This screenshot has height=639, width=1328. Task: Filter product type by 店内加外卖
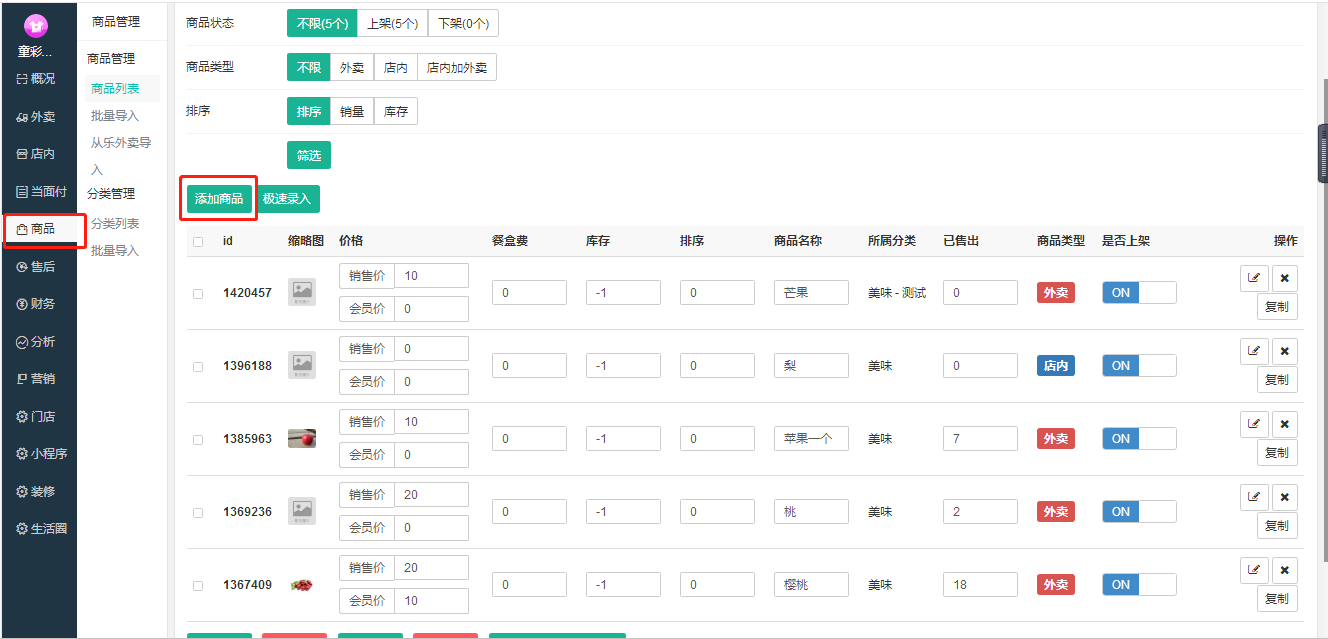point(457,67)
